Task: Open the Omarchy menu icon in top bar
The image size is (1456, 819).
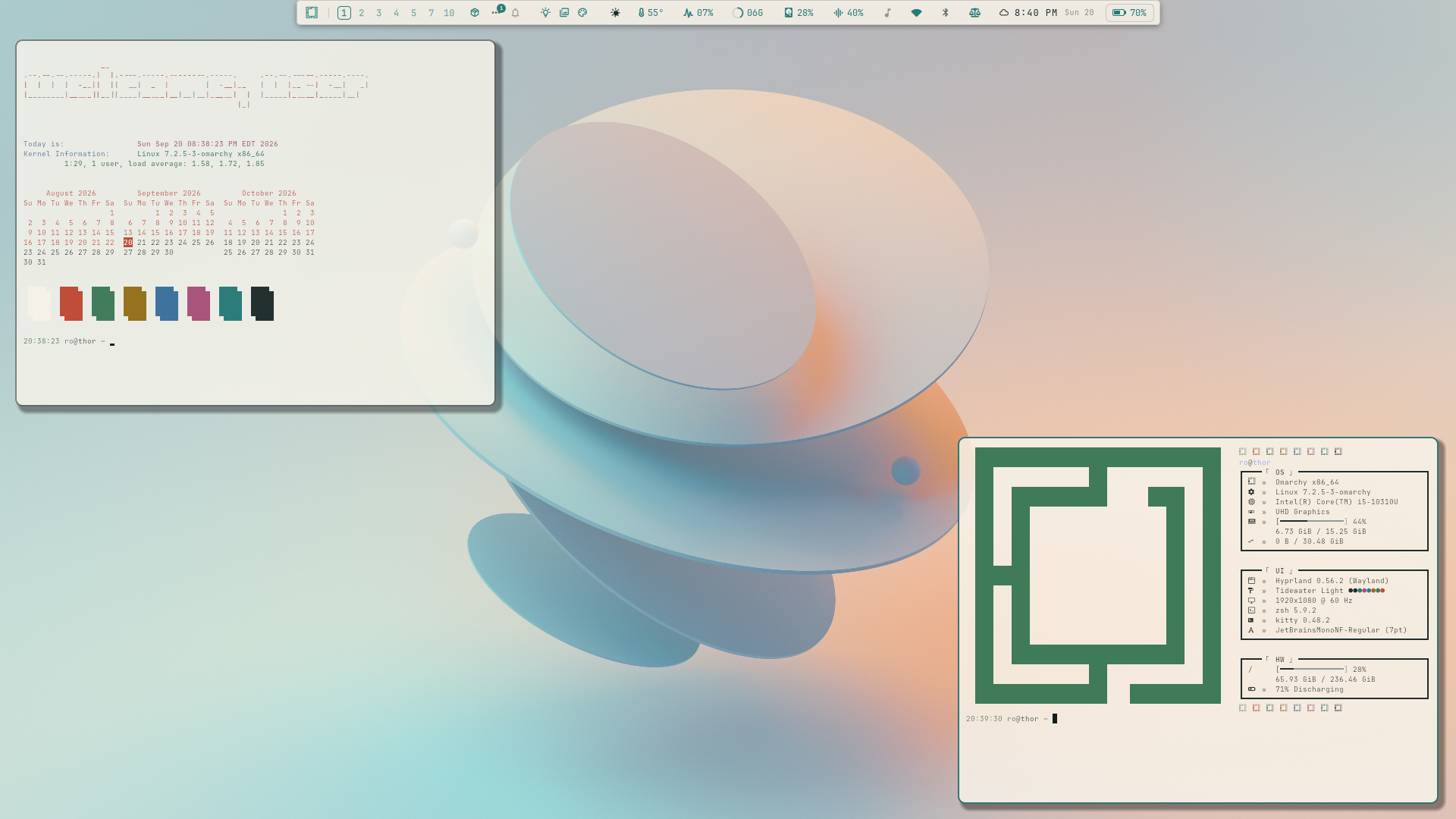Action: [x=312, y=13]
